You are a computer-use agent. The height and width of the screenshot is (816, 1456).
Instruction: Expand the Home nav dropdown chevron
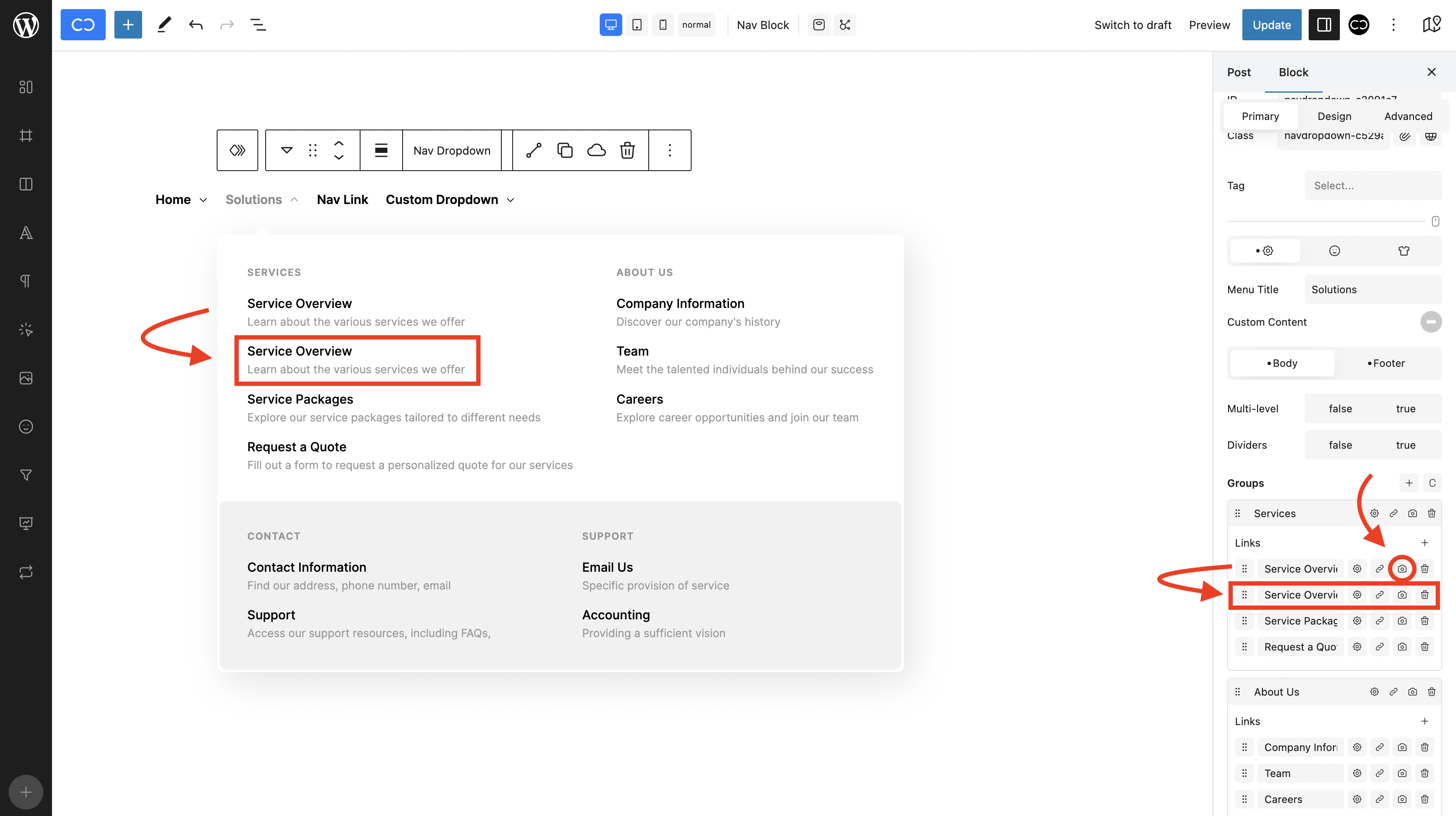[203, 200]
